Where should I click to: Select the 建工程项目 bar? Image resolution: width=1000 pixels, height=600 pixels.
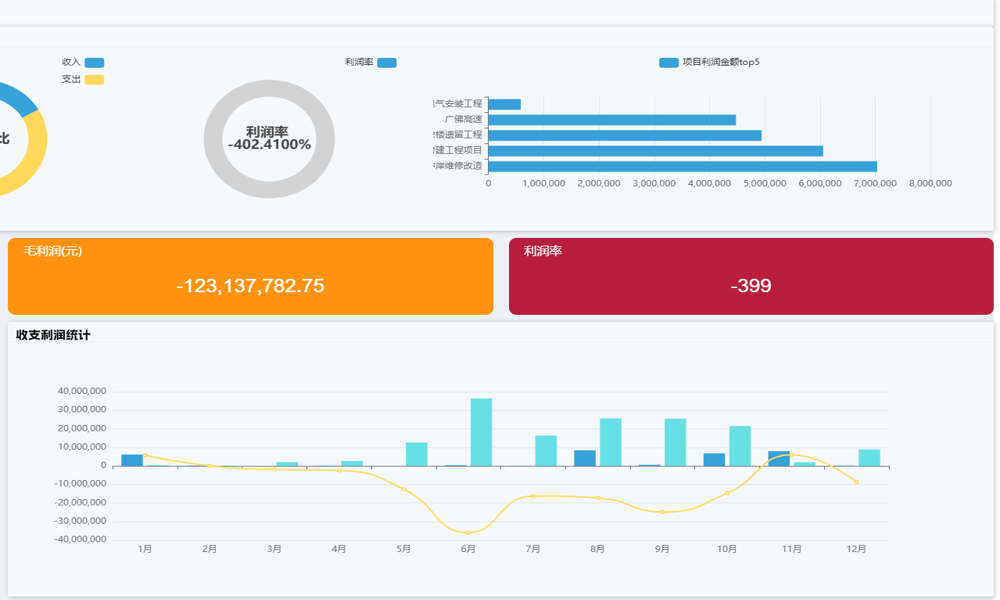click(655, 151)
